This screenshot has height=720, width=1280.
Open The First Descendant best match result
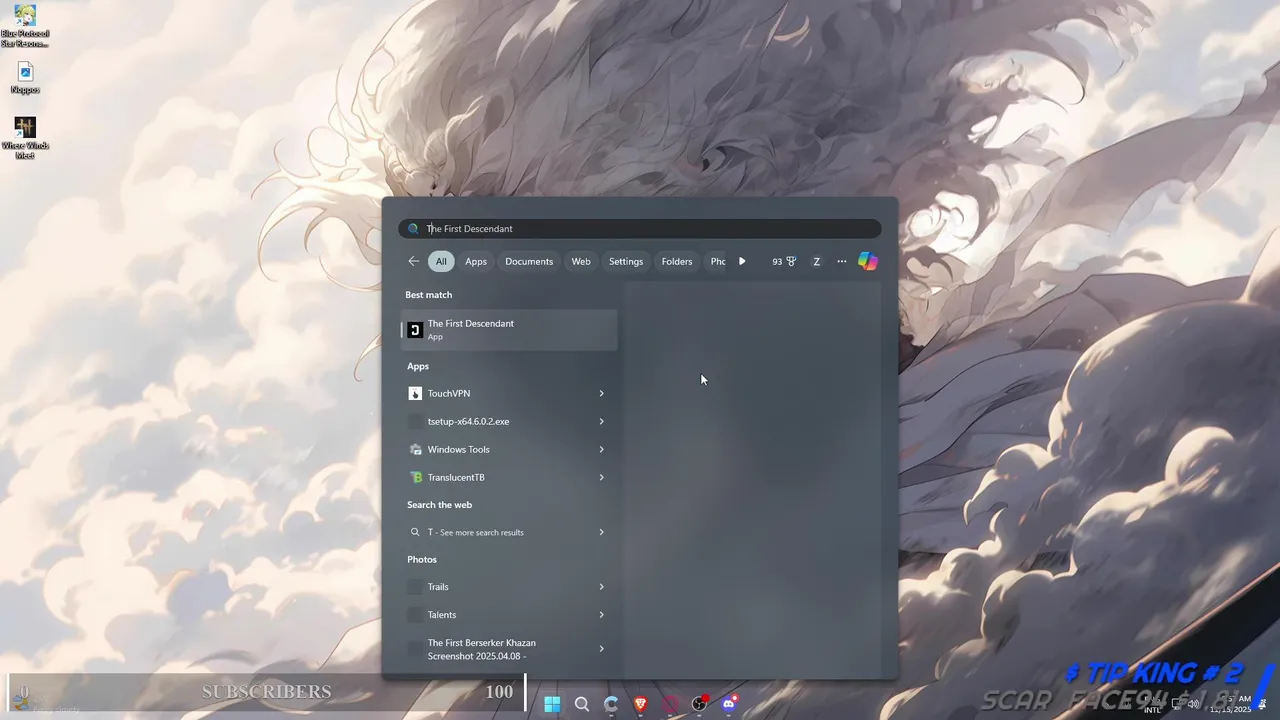[509, 330]
